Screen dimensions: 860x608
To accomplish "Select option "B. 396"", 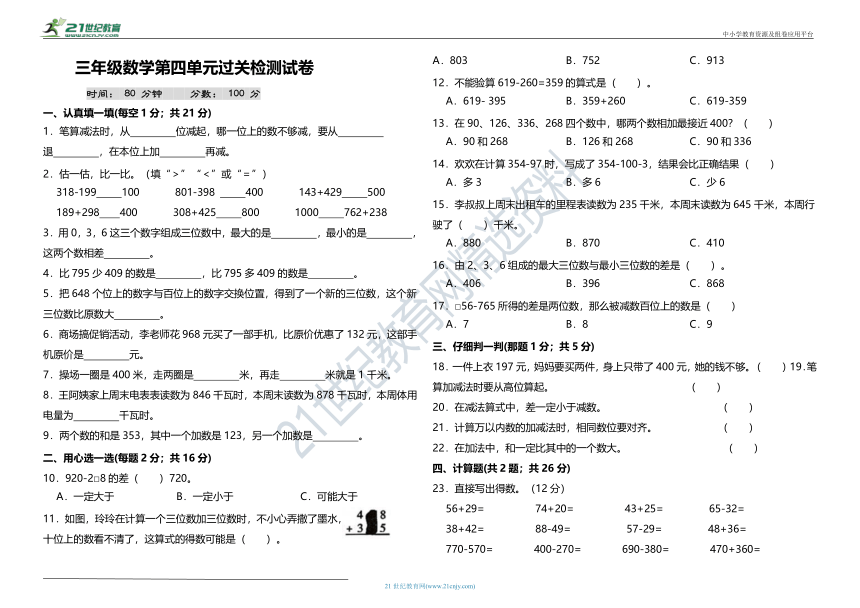I will pos(583,283).
